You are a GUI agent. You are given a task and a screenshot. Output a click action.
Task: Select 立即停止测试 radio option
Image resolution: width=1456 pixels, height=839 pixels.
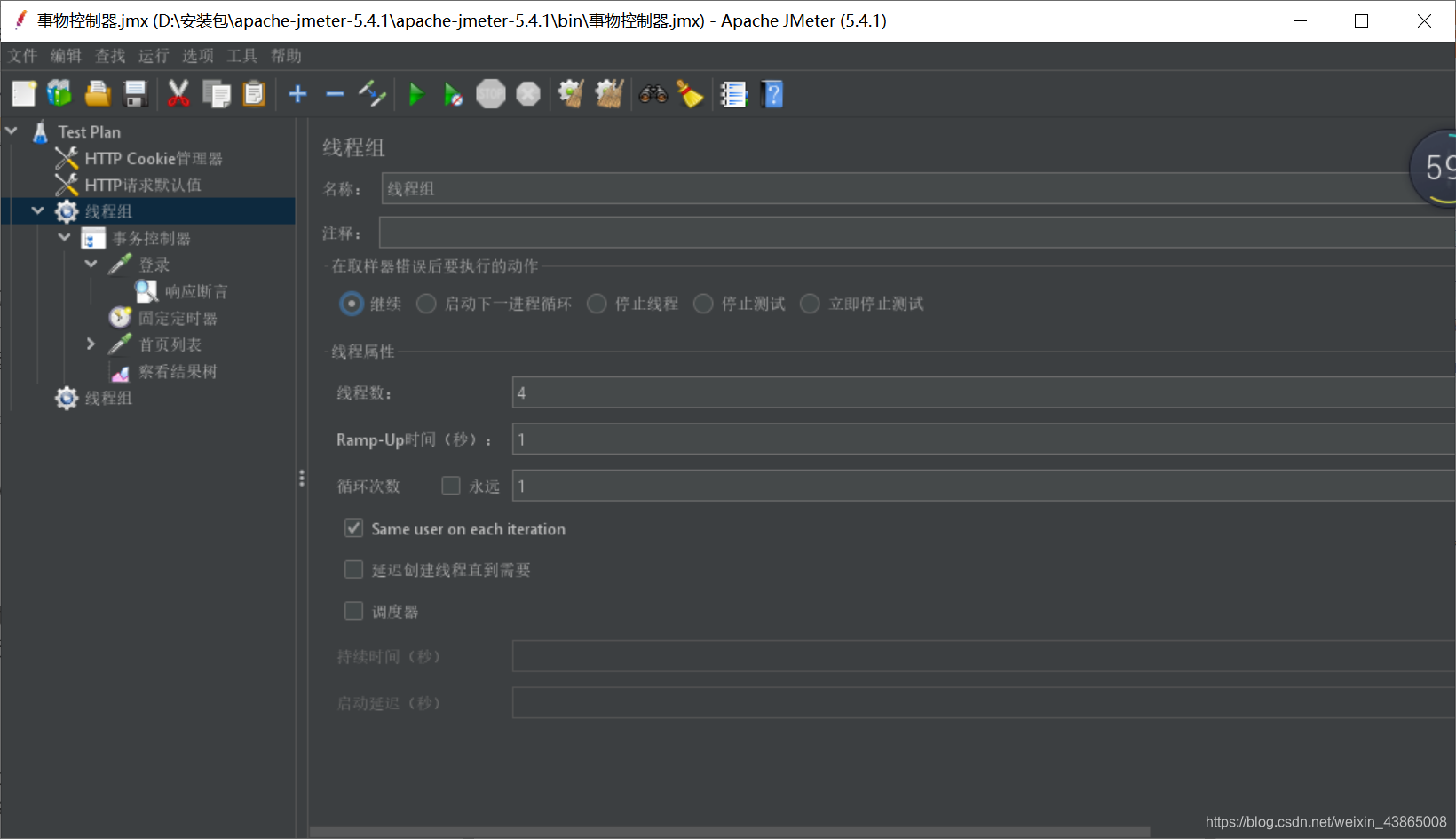click(810, 304)
